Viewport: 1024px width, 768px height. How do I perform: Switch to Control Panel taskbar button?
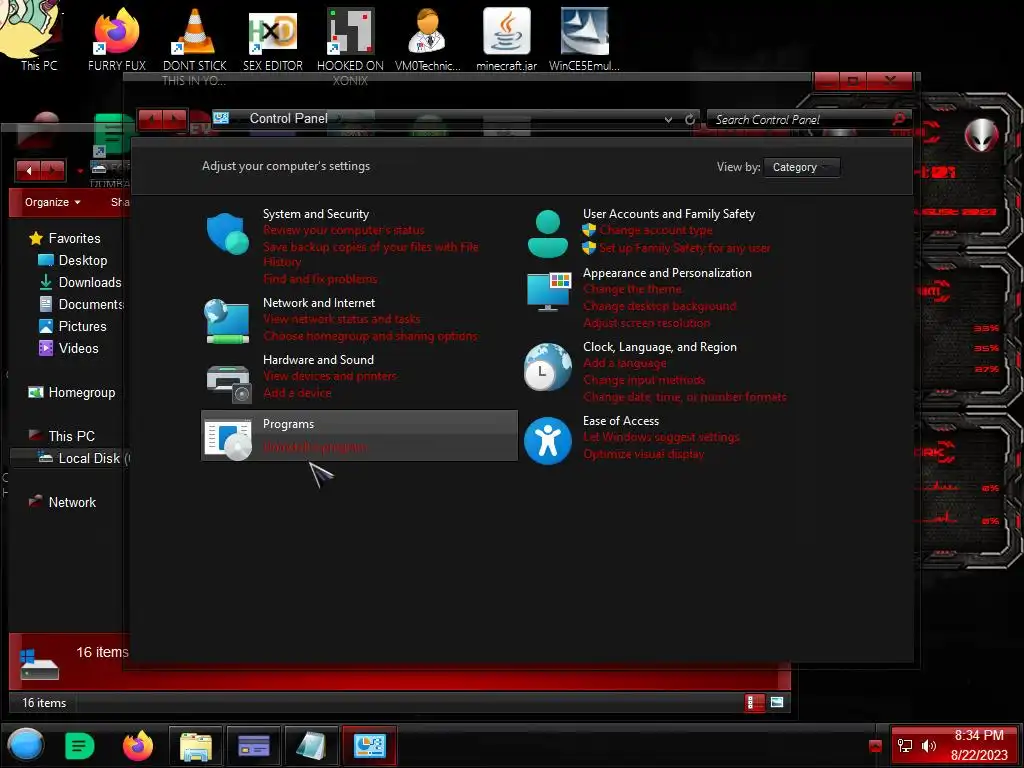click(369, 746)
